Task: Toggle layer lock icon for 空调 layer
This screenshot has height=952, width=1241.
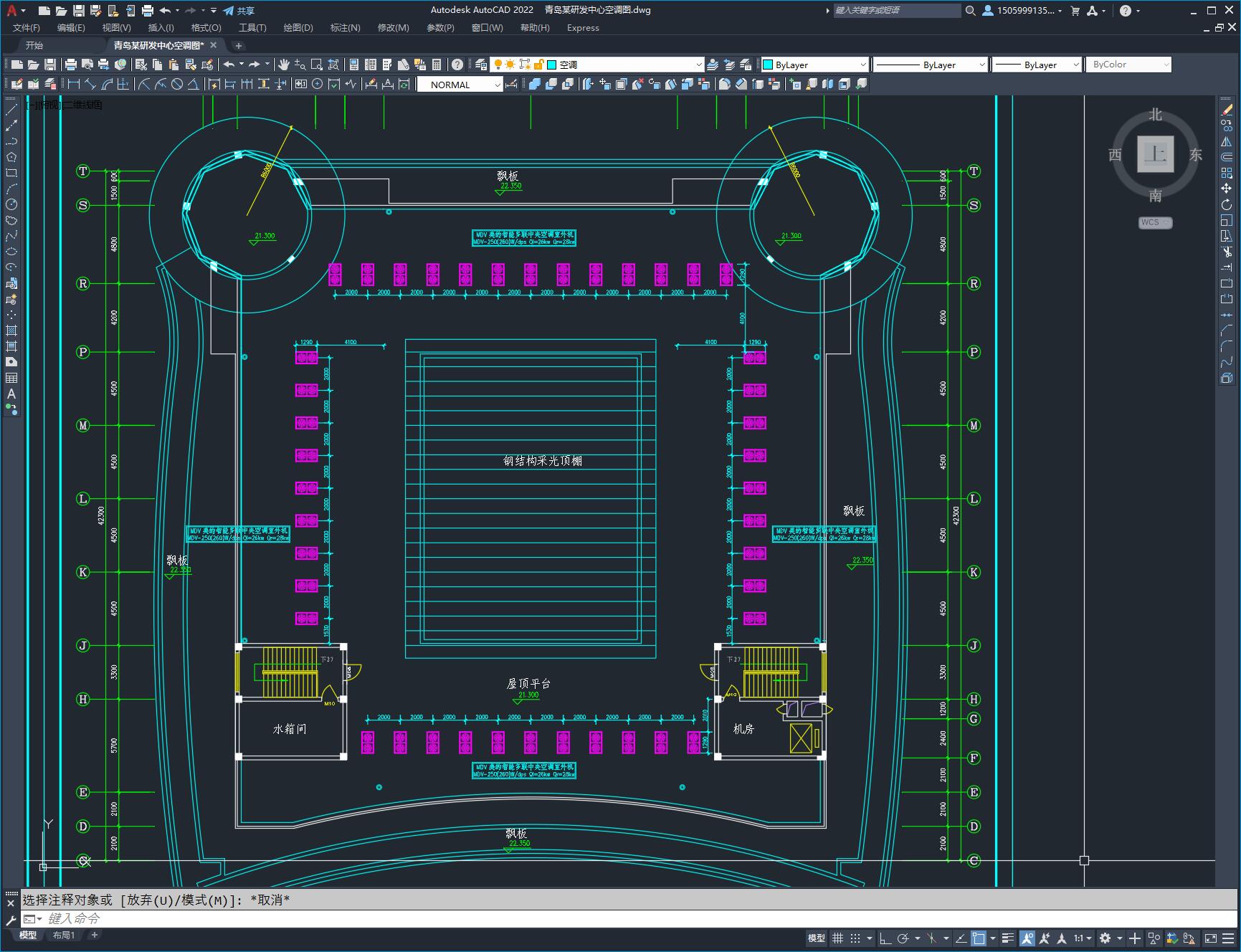Action: [x=538, y=65]
